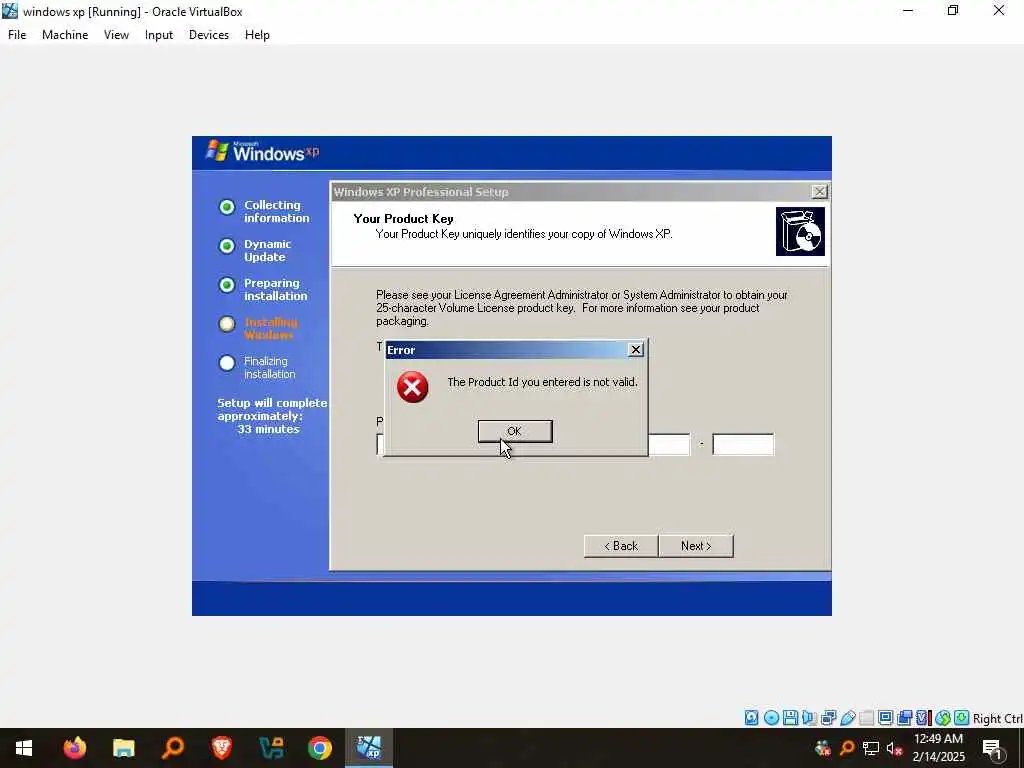Launch Brave browser from the taskbar
The image size is (1024, 768).
point(221,748)
